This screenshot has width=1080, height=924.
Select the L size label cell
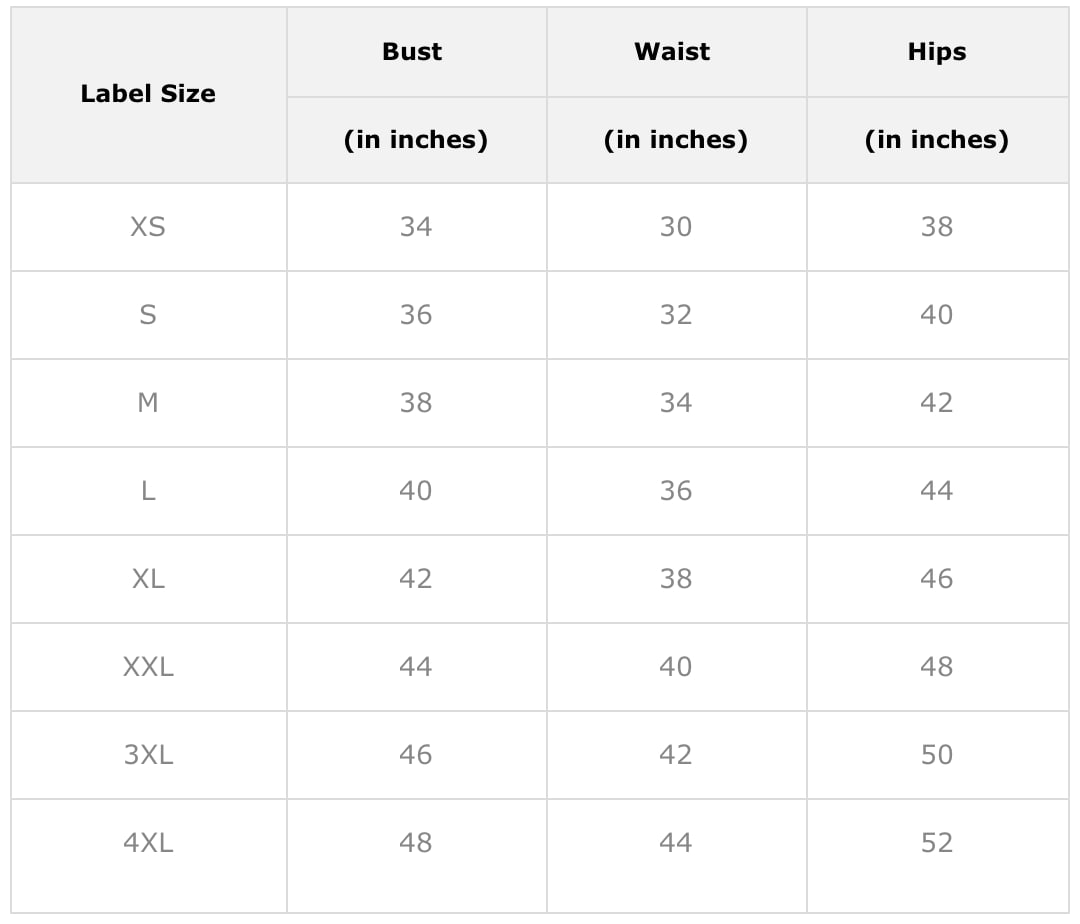pyautogui.click(x=148, y=491)
